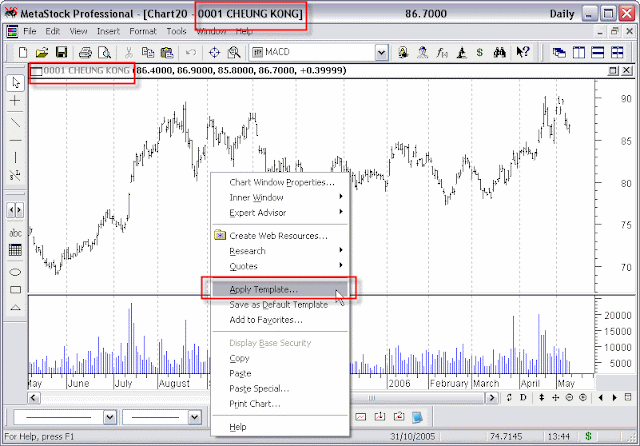Screen dimensions: 640x446
Task: Select the horizontal line tool
Action: point(15,140)
